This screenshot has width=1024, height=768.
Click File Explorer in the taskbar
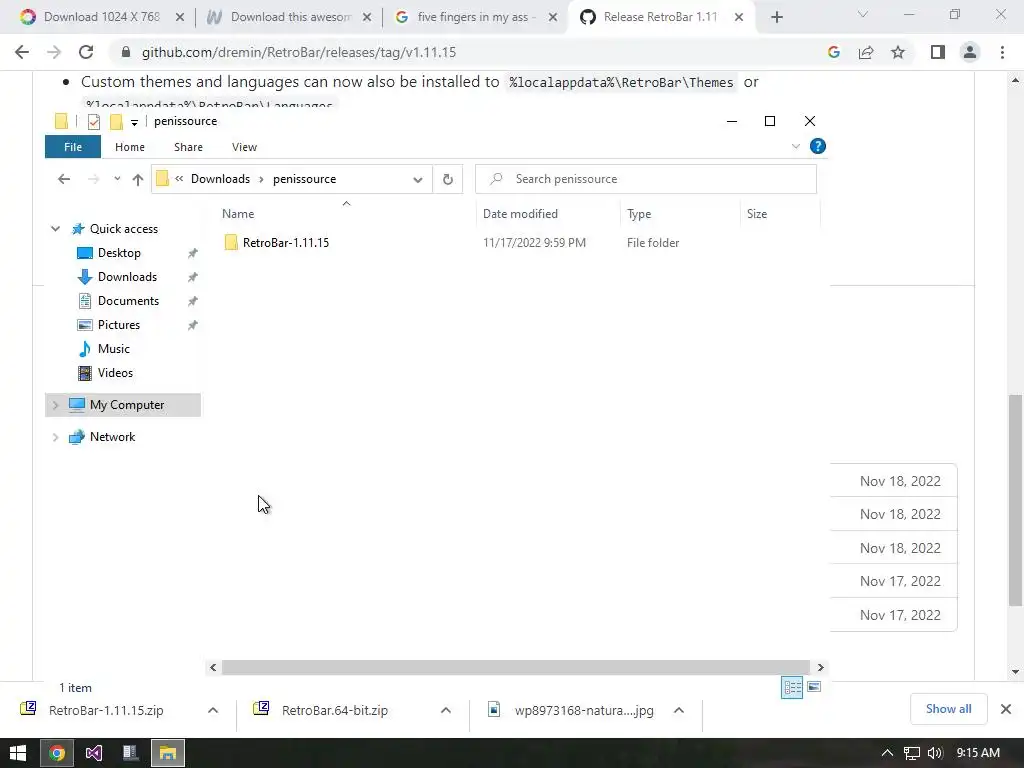point(168,753)
